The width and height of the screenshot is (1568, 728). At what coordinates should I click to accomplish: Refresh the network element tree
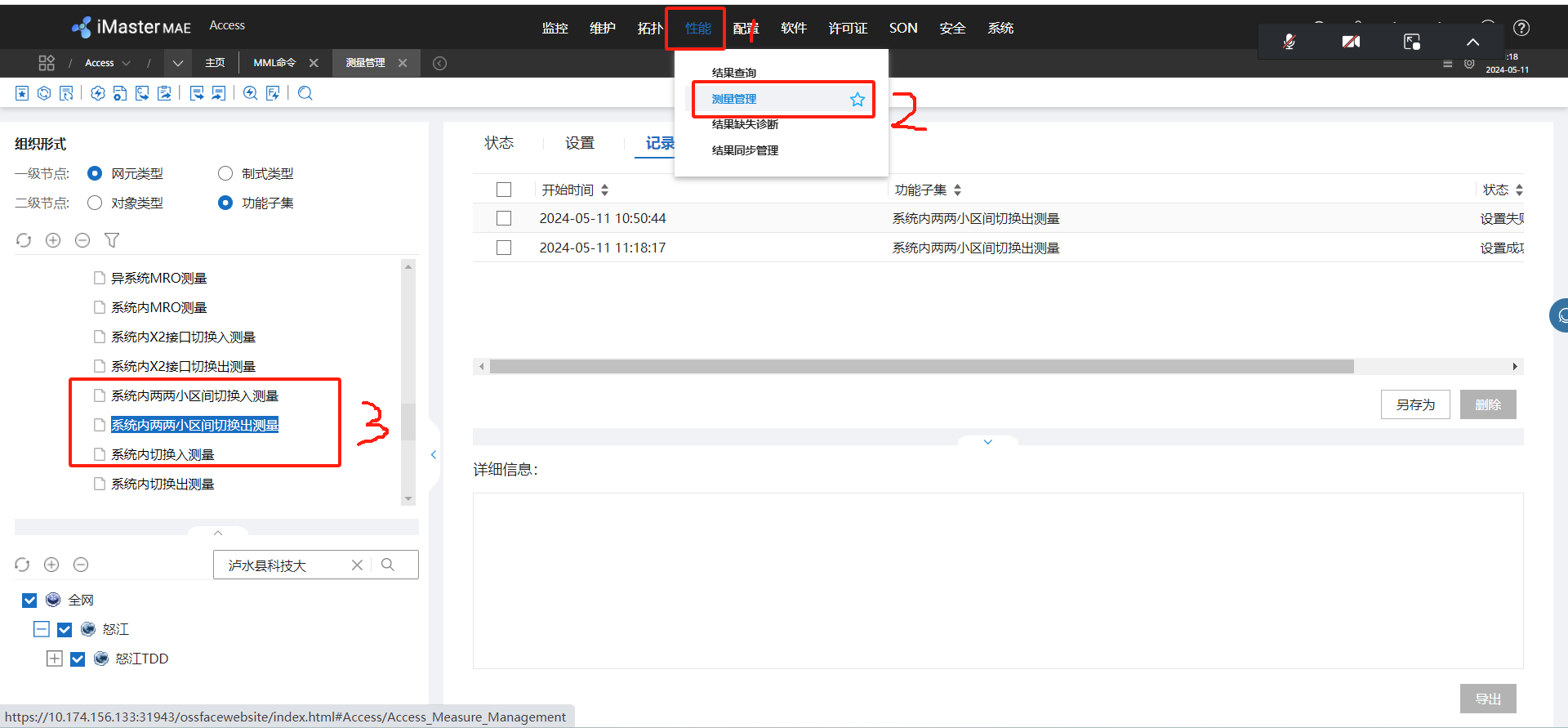pos(22,565)
